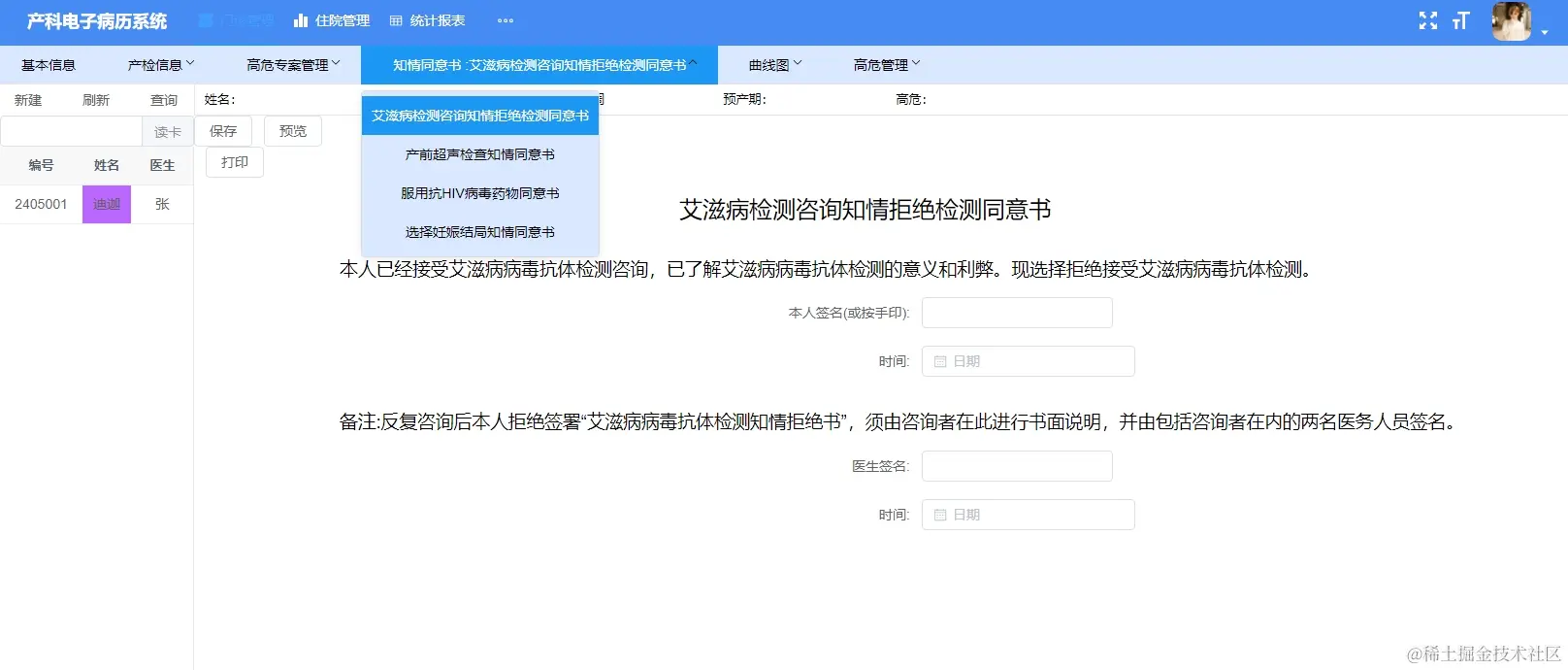Click the 查询 button
This screenshot has width=1568, height=670.
point(164,100)
